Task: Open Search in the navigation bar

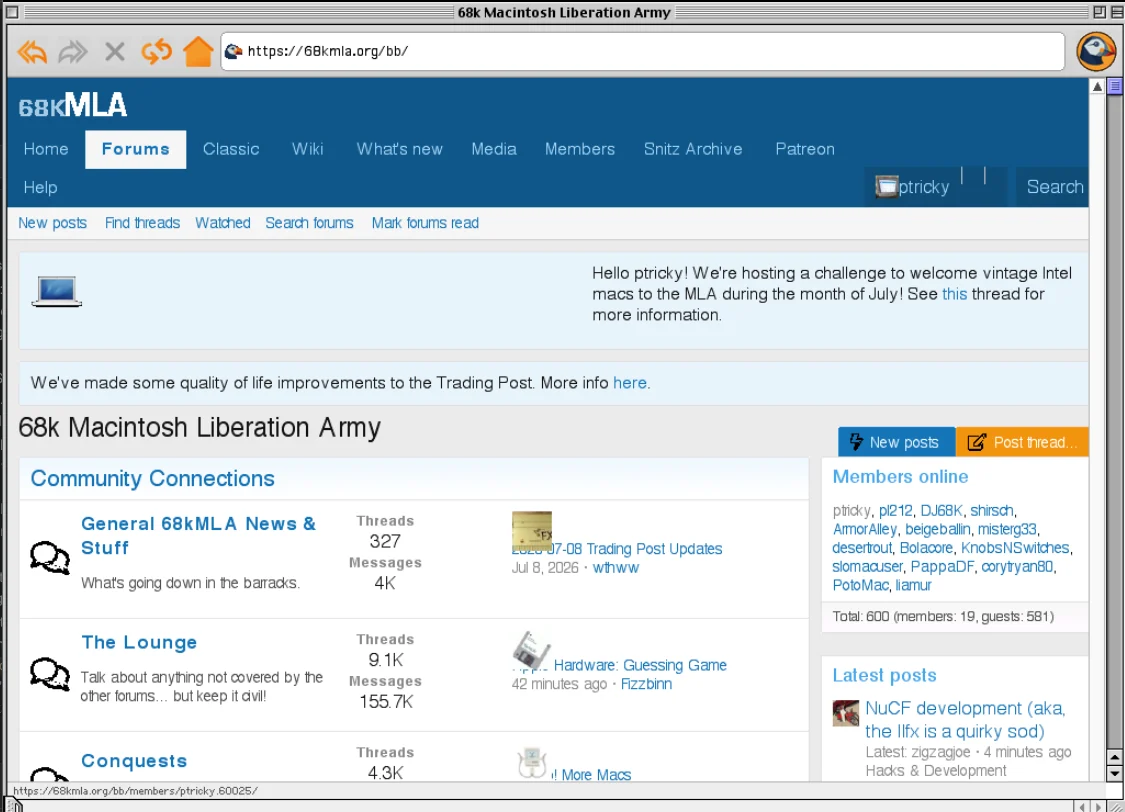Action: pos(1054,187)
